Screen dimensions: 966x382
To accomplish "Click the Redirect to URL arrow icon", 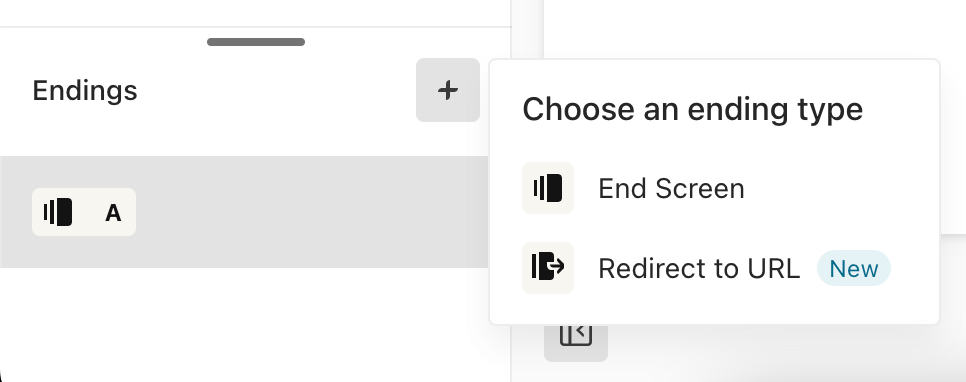I will (x=548, y=267).
